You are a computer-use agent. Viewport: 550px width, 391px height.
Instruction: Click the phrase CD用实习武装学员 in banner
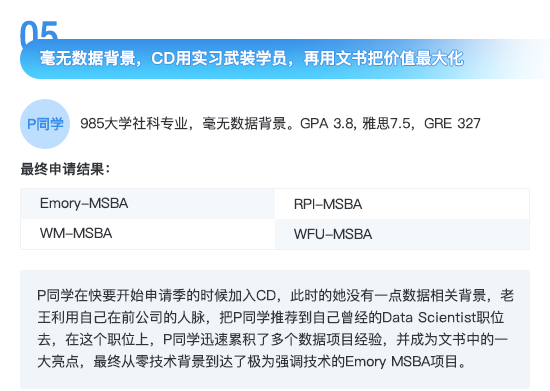pyautogui.click(x=219, y=58)
